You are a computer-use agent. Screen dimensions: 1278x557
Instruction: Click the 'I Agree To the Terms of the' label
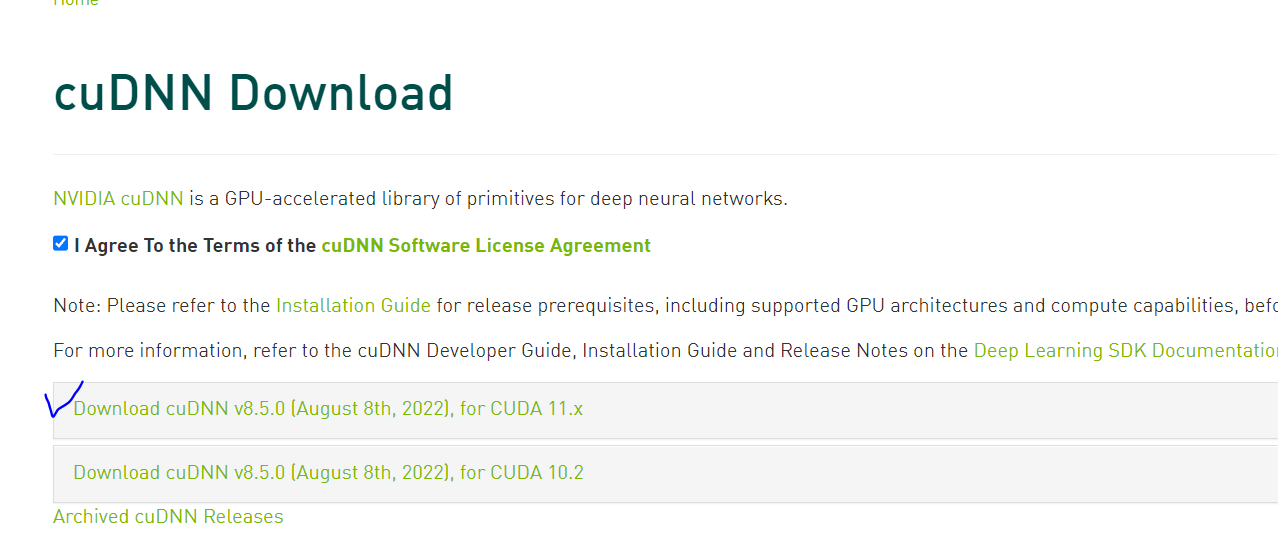pyautogui.click(x=195, y=245)
